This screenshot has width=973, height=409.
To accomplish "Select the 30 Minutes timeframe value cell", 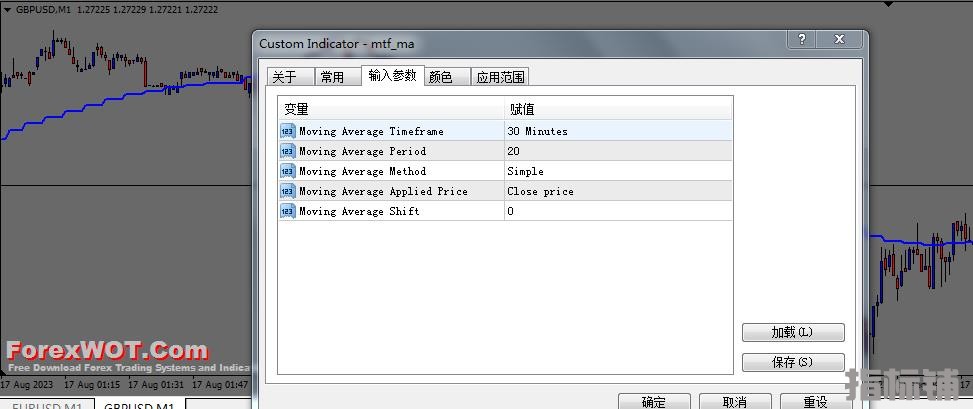I will point(617,131).
